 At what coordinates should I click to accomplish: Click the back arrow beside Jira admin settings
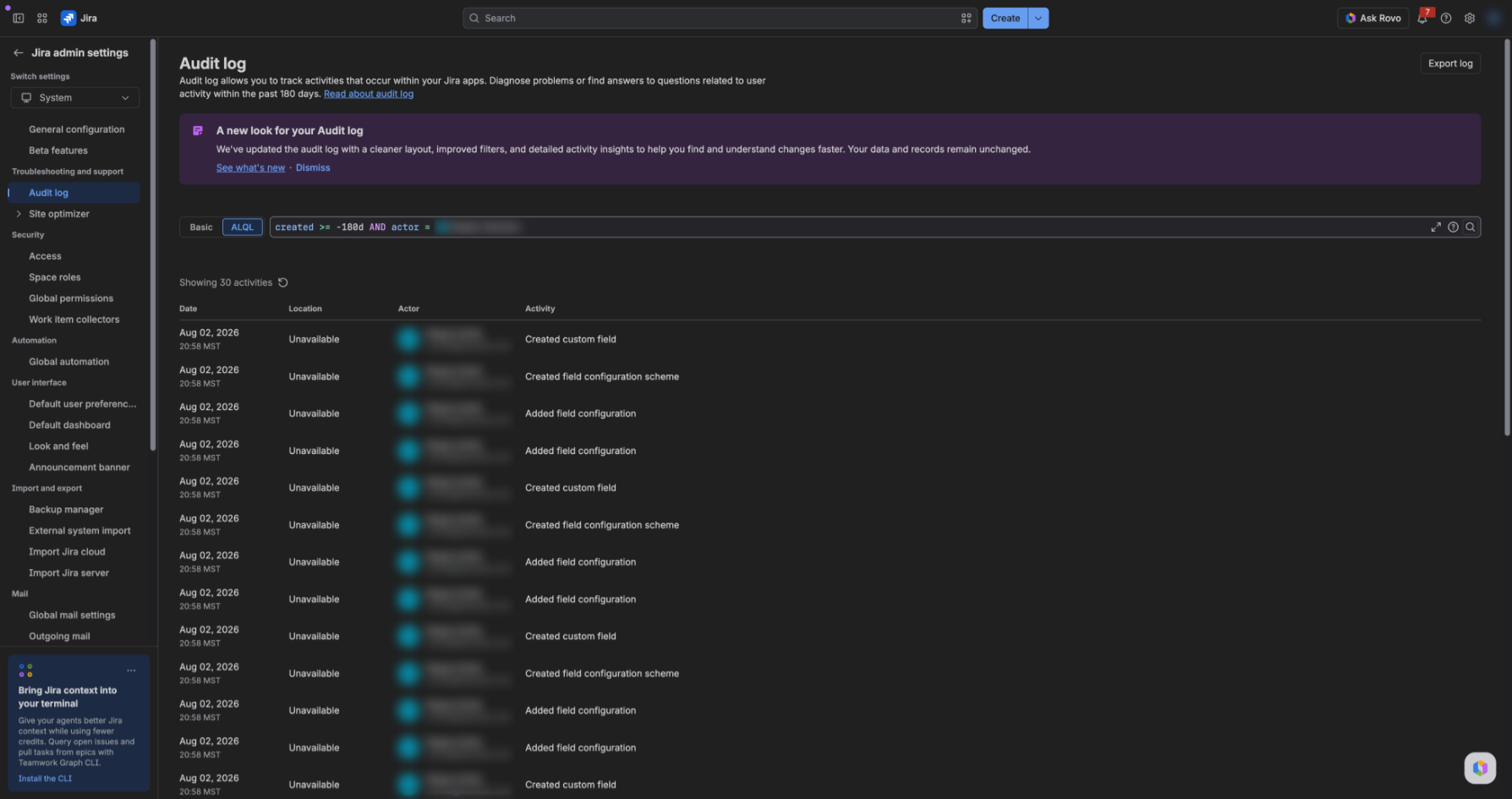pos(18,52)
